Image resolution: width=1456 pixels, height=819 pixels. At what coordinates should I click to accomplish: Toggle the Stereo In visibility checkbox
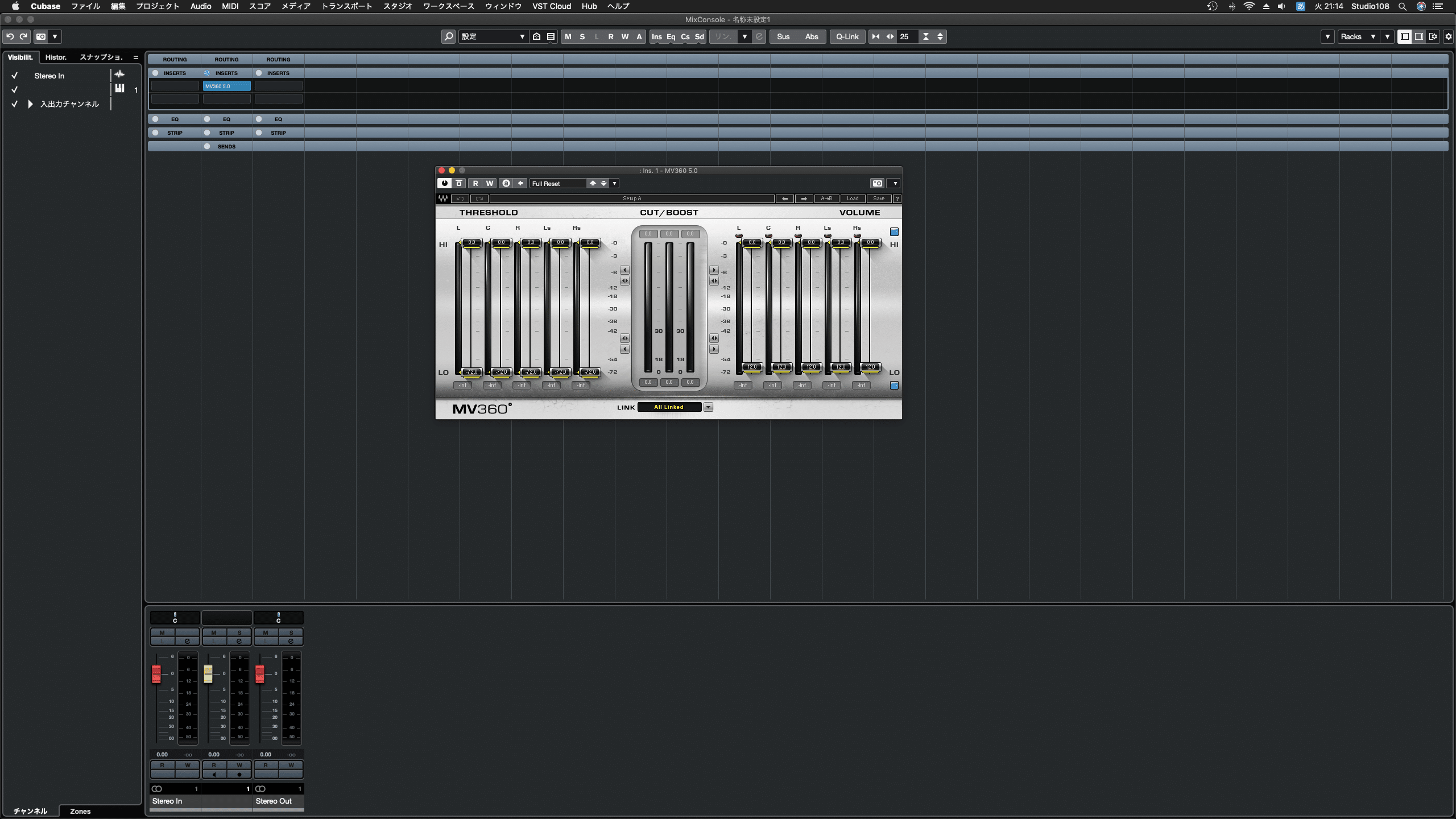coord(15,75)
